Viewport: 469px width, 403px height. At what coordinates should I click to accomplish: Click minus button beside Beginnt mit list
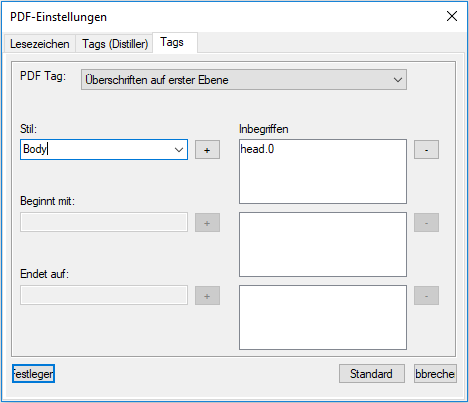pyautogui.click(x=426, y=223)
